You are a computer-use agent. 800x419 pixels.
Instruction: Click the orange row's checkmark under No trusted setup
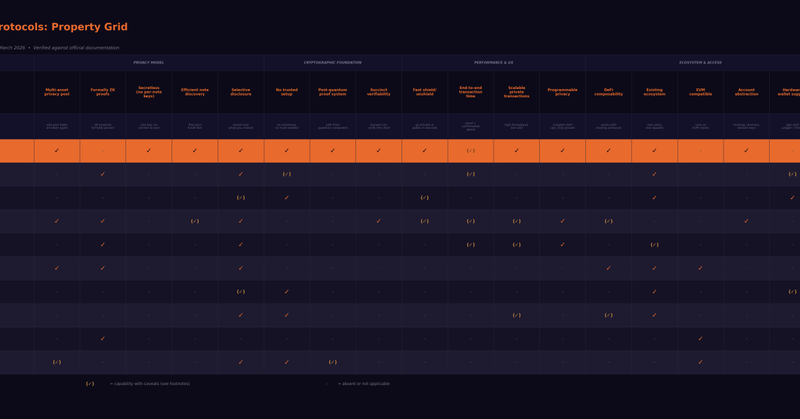point(287,151)
